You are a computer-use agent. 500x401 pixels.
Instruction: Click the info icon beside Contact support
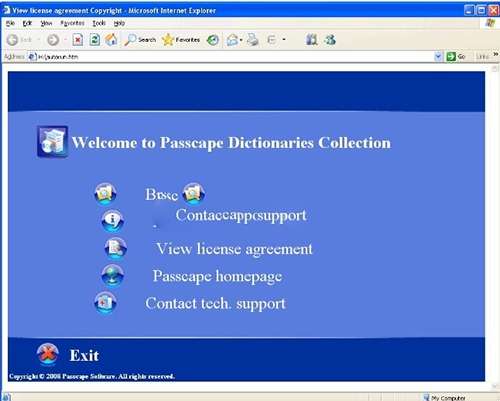(113, 221)
